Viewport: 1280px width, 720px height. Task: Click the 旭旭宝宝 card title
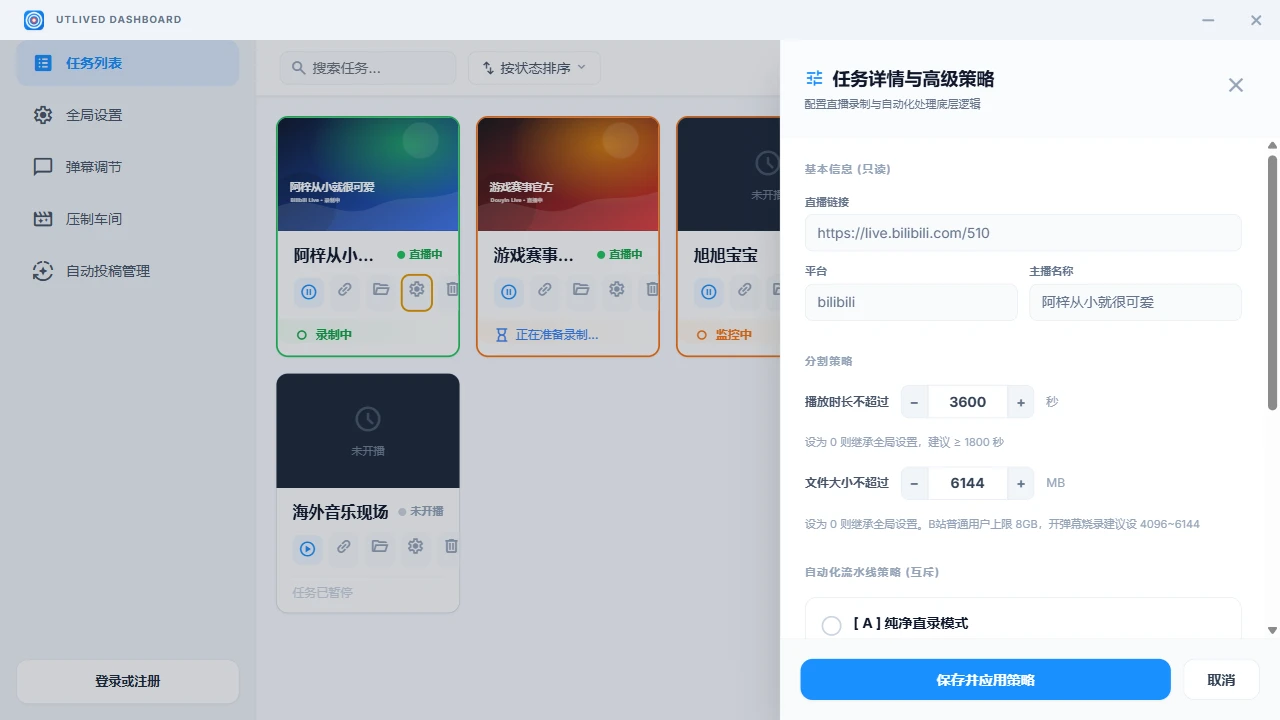726,256
